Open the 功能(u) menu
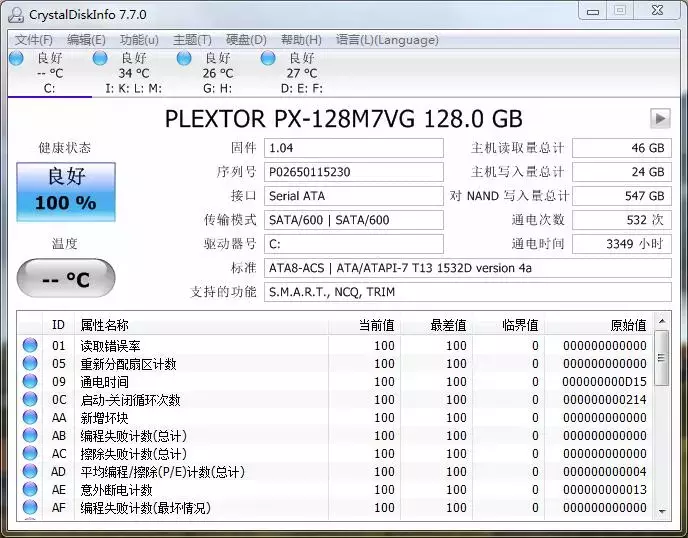 (x=139, y=40)
